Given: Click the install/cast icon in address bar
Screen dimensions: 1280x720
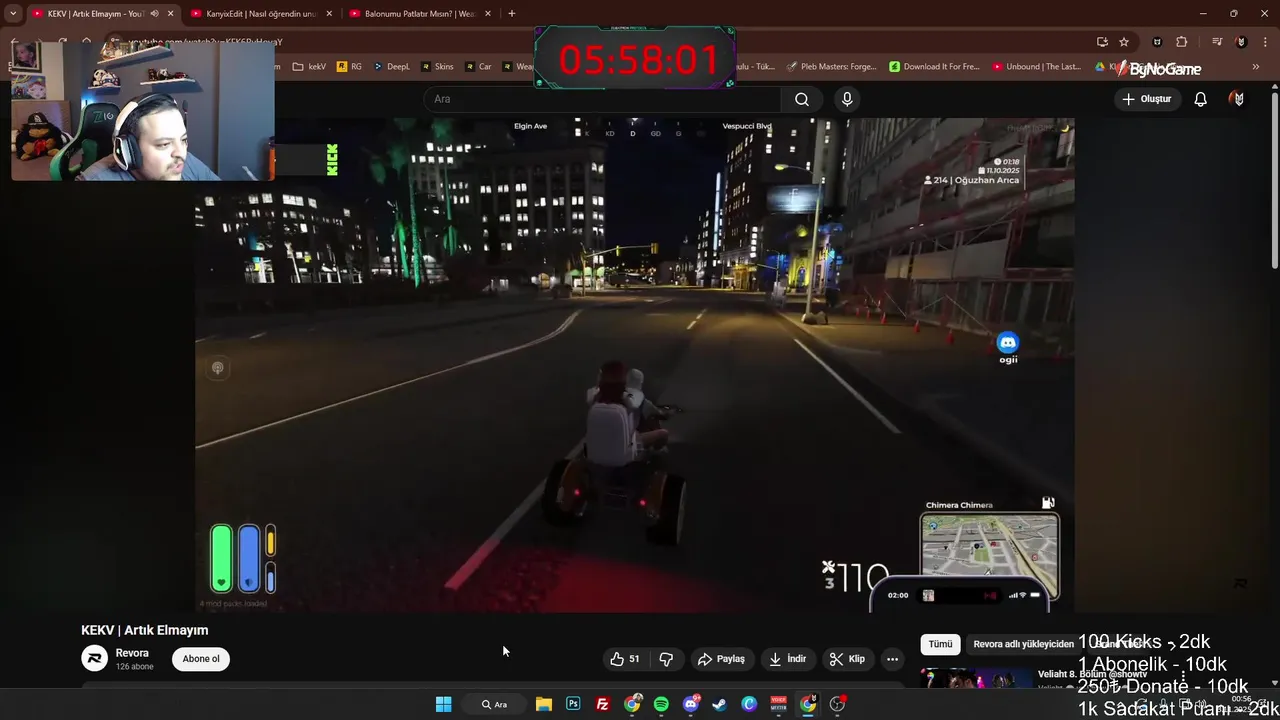Looking at the screenshot, I should pyautogui.click(x=1102, y=42).
